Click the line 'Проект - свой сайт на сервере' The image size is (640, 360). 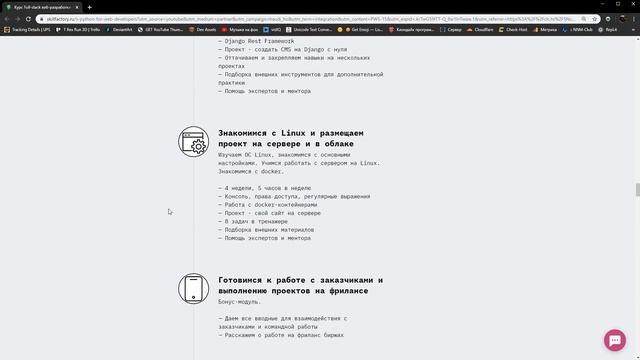point(269,213)
